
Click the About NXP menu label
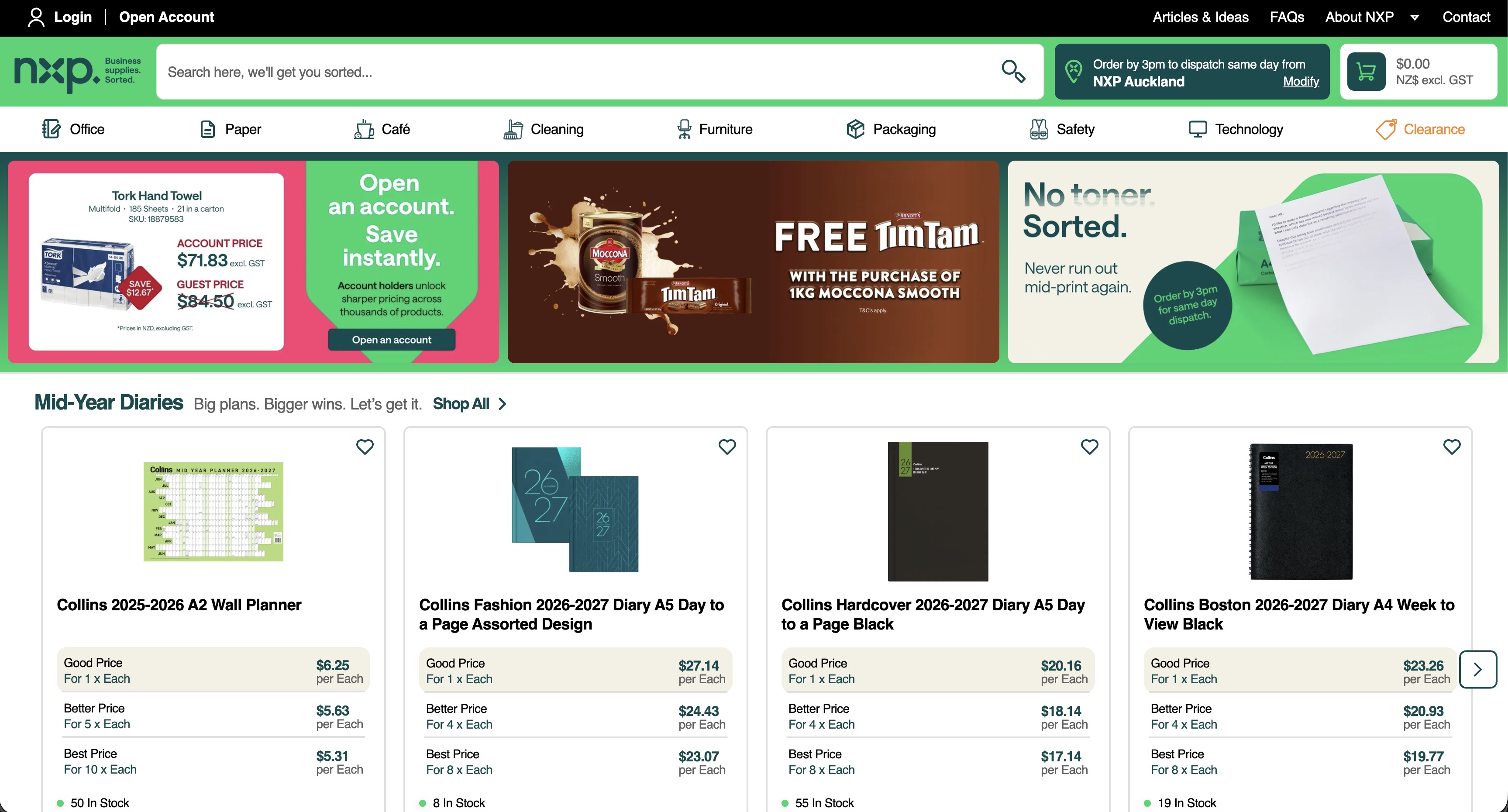[1359, 17]
